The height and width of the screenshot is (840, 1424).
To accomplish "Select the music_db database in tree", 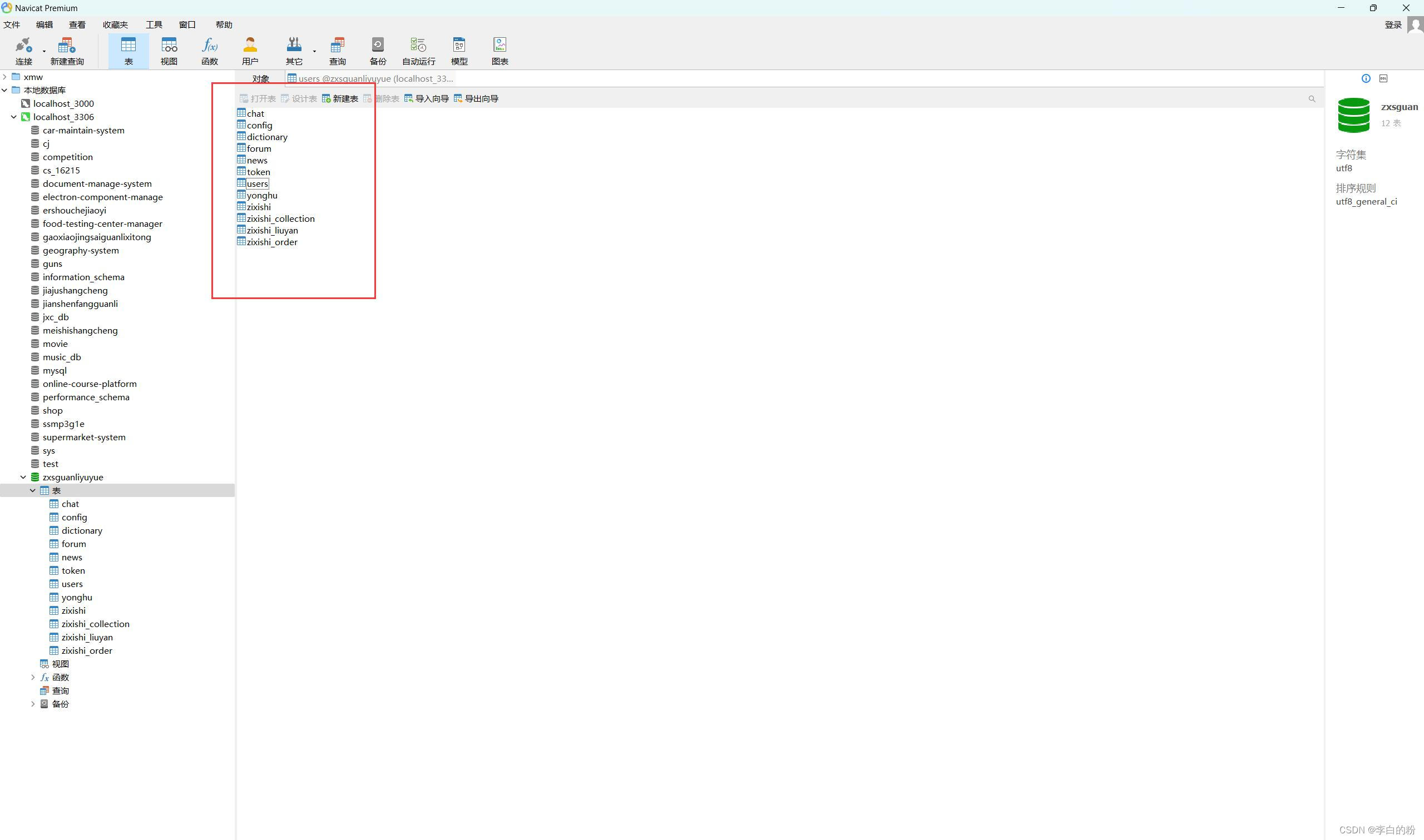I will click(62, 357).
